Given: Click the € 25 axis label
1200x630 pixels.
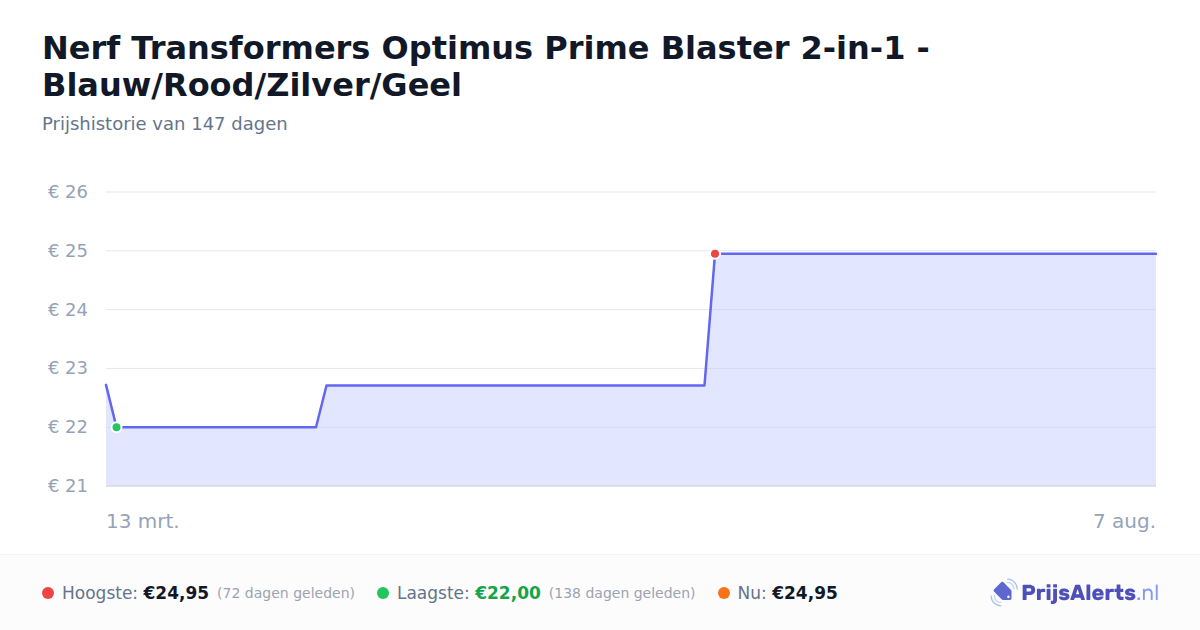Looking at the screenshot, I should [x=68, y=251].
